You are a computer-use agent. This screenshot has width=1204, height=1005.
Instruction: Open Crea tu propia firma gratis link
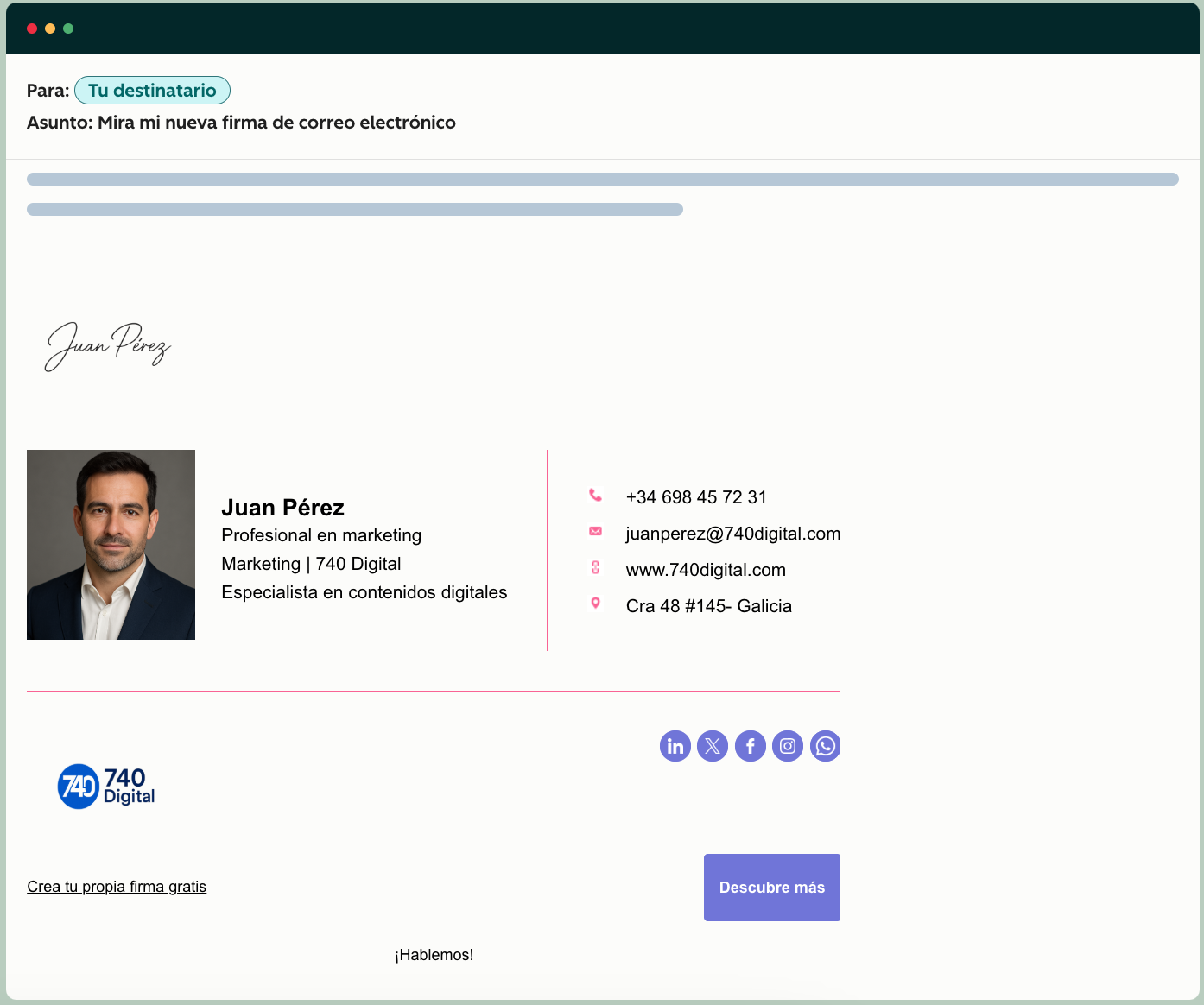coord(117,887)
